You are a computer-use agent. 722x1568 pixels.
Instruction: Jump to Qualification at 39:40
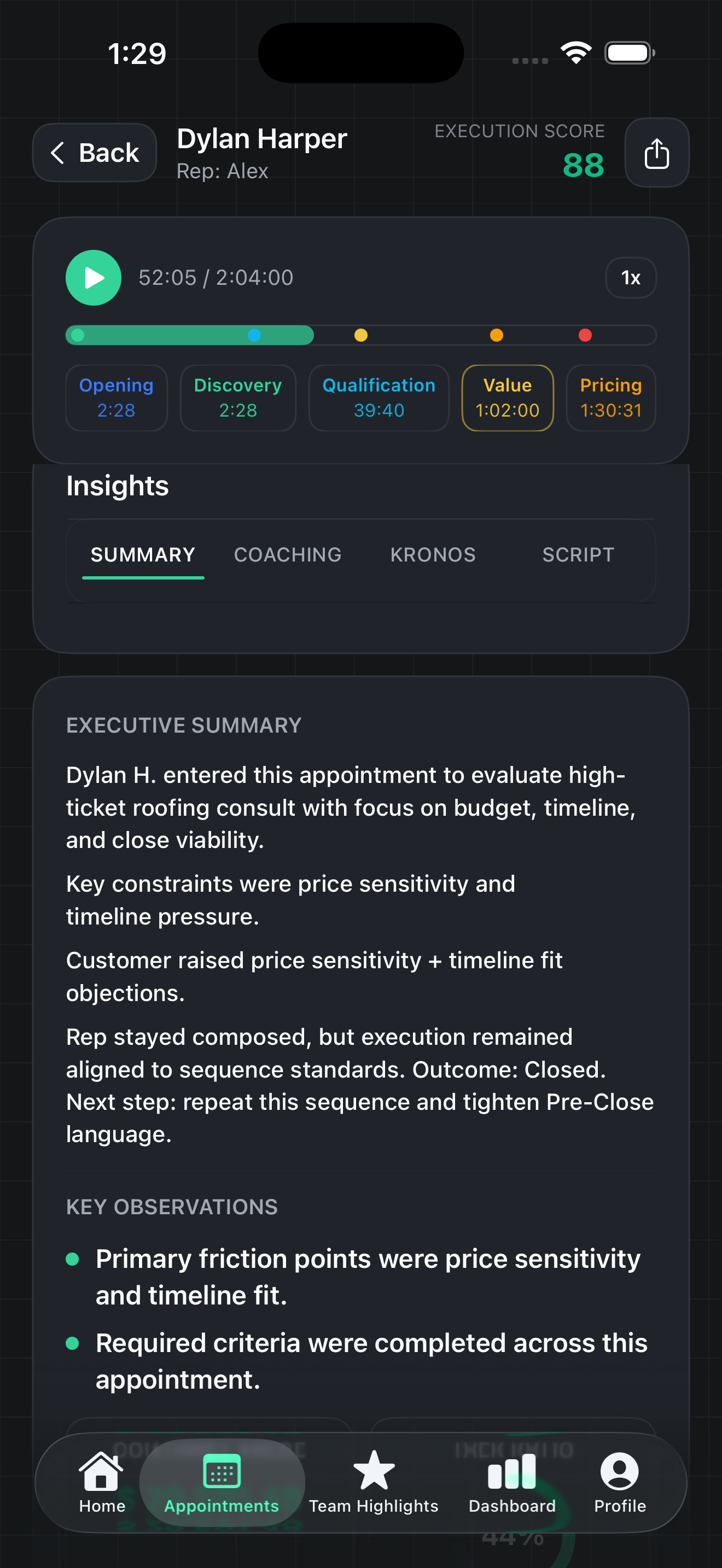pyautogui.click(x=379, y=397)
